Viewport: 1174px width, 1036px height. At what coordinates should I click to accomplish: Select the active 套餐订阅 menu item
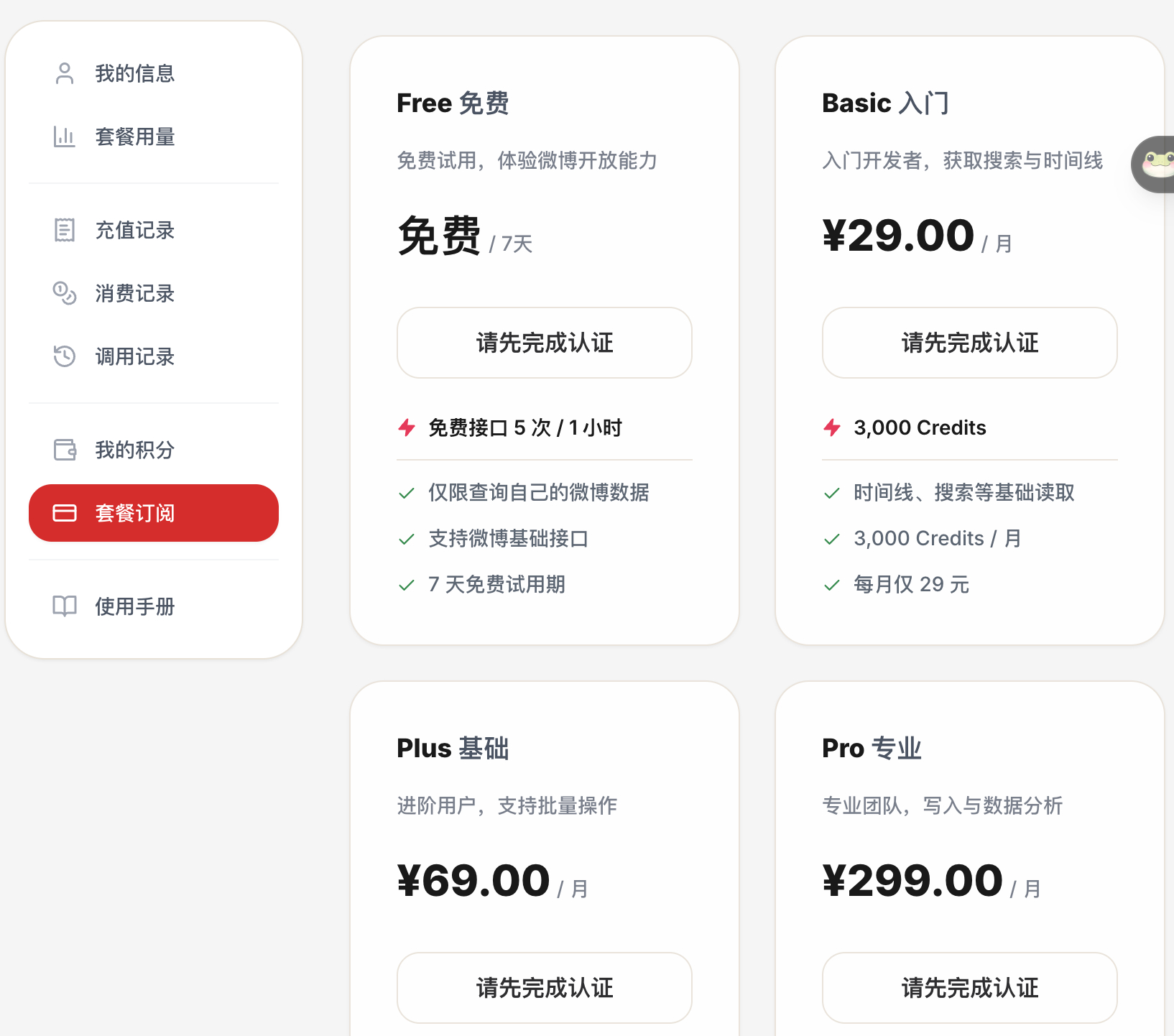click(154, 513)
